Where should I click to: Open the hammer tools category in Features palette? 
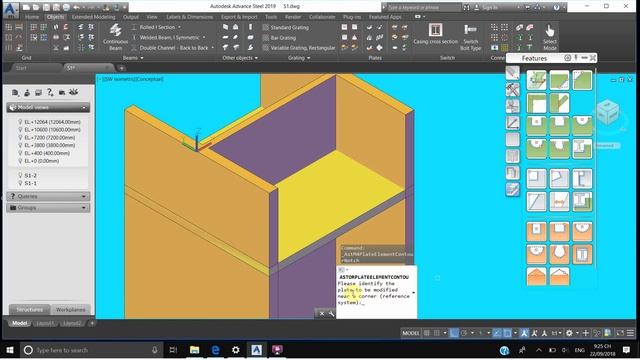(513, 89)
